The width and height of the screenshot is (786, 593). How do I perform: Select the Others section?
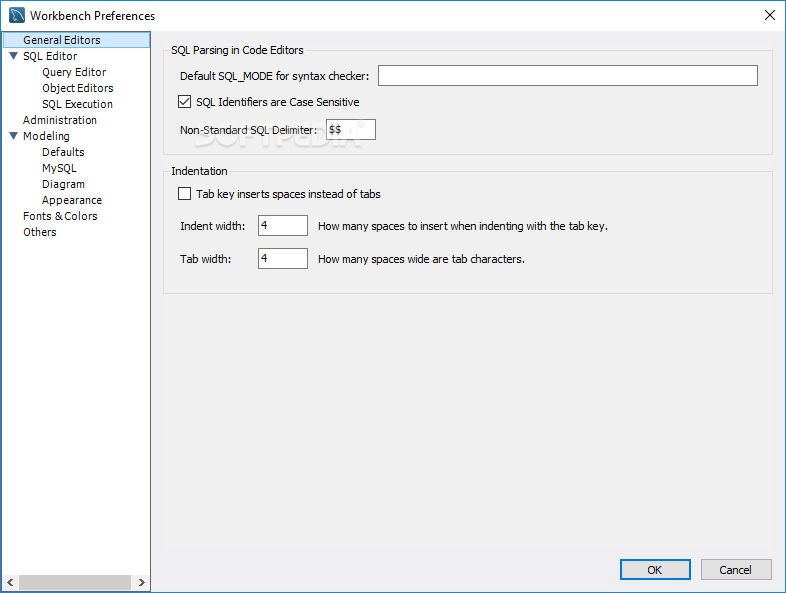(x=40, y=233)
